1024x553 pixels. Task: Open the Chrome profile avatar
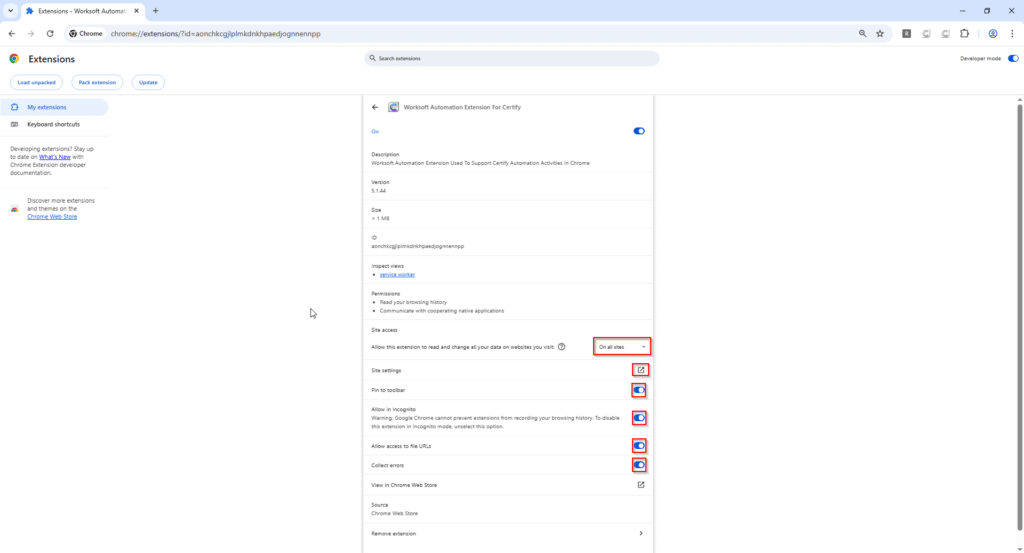click(x=993, y=33)
